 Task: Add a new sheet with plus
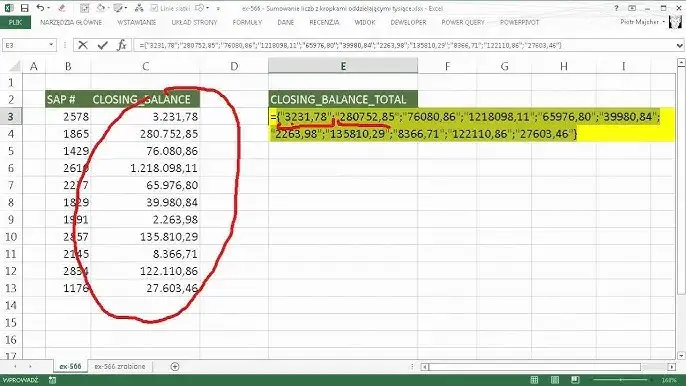point(175,367)
